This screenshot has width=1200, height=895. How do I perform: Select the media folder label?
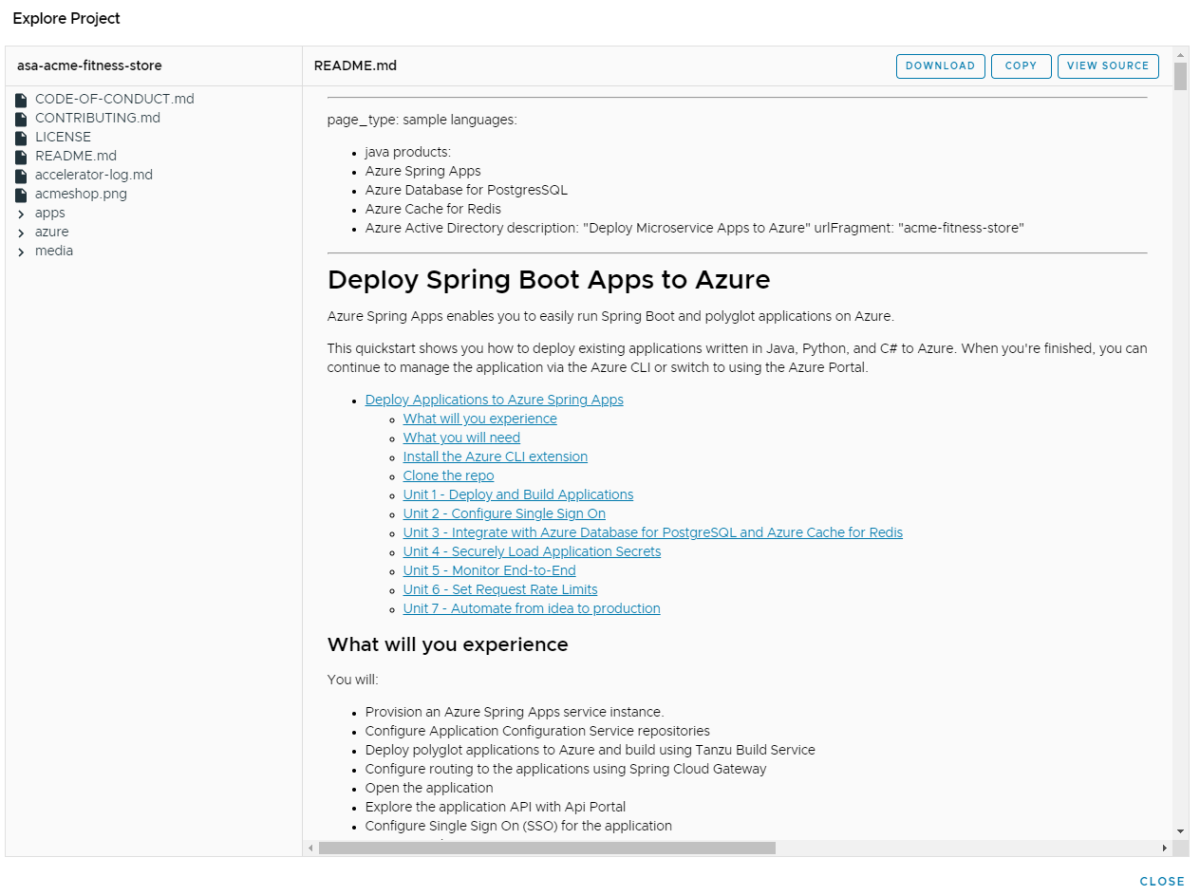point(54,251)
